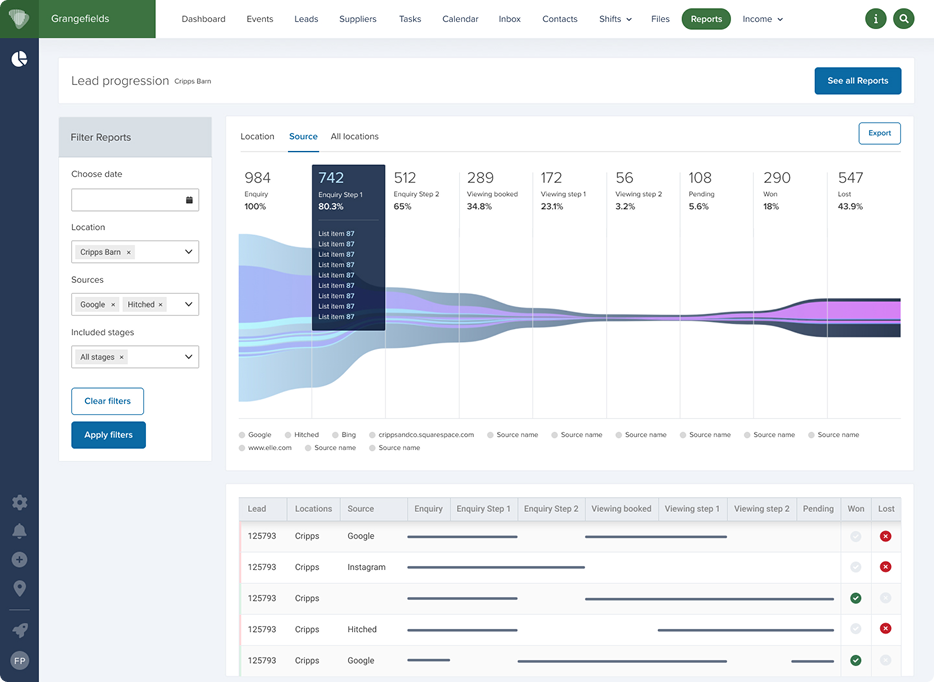The width and height of the screenshot is (934, 682).
Task: Toggle Google source in chart legend
Action: click(255, 435)
